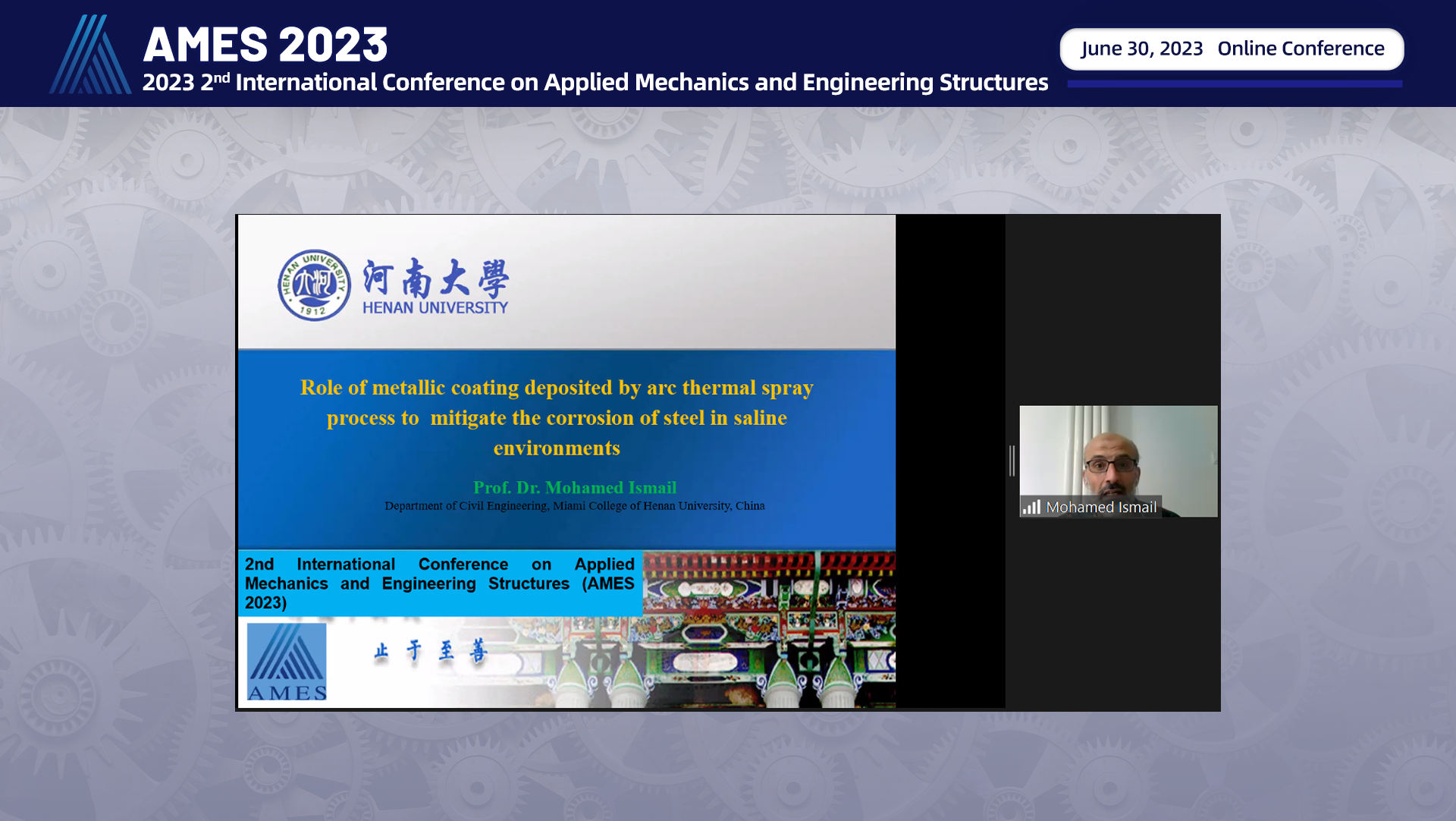Viewport: 1456px width, 821px height.
Task: Click the full conference title below the AMES 2023 heading
Action: [x=595, y=82]
